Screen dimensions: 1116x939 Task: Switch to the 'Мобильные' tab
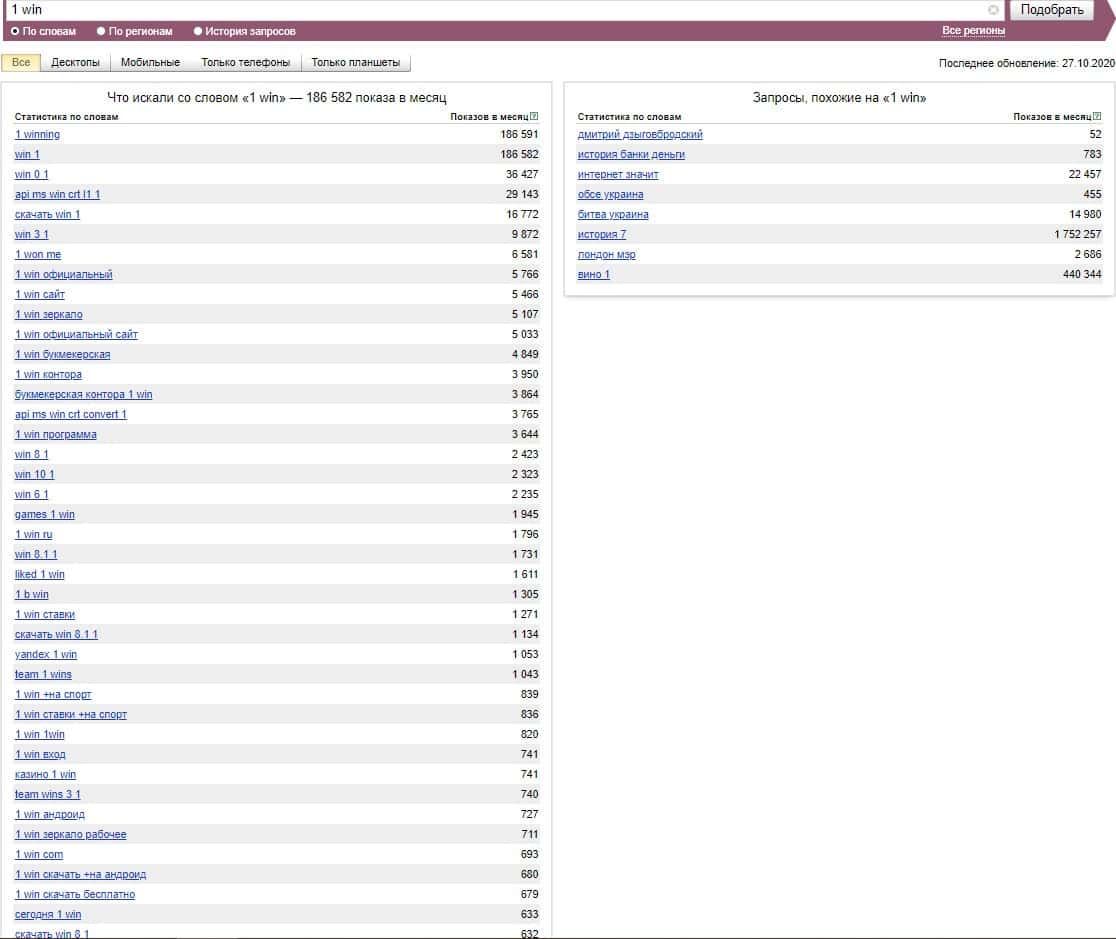coord(150,63)
